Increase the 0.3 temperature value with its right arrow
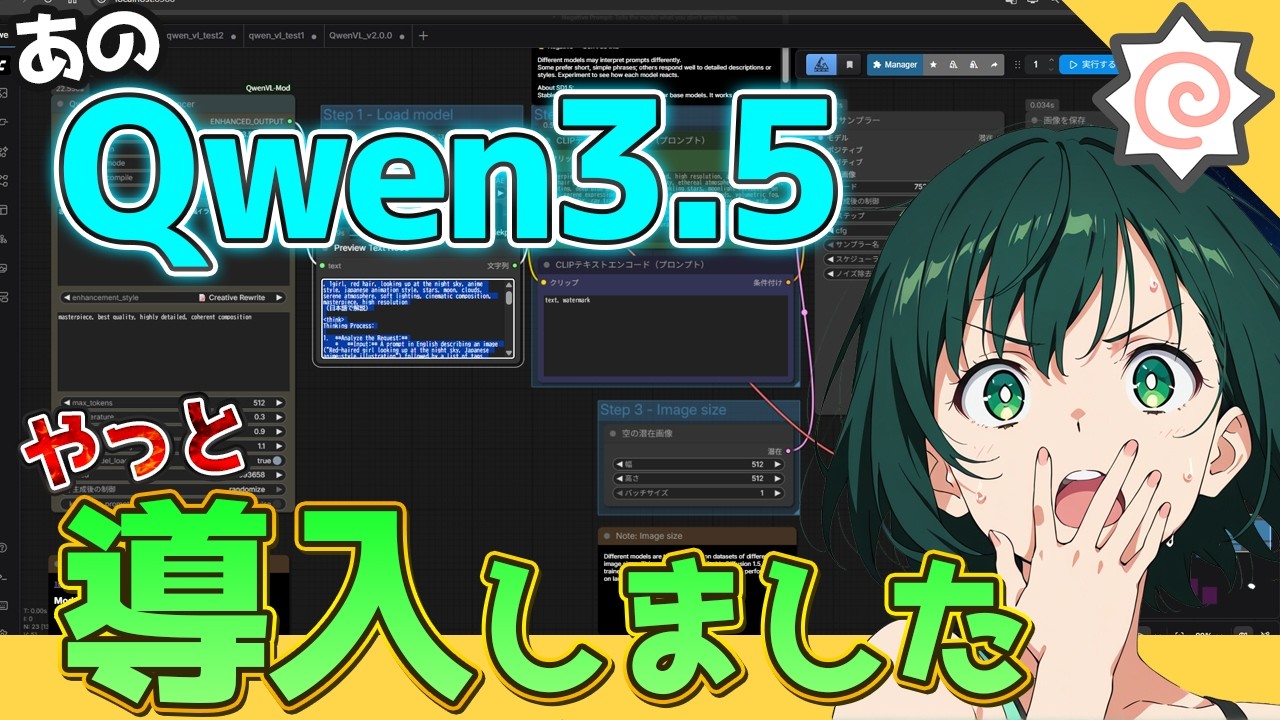 click(279, 416)
